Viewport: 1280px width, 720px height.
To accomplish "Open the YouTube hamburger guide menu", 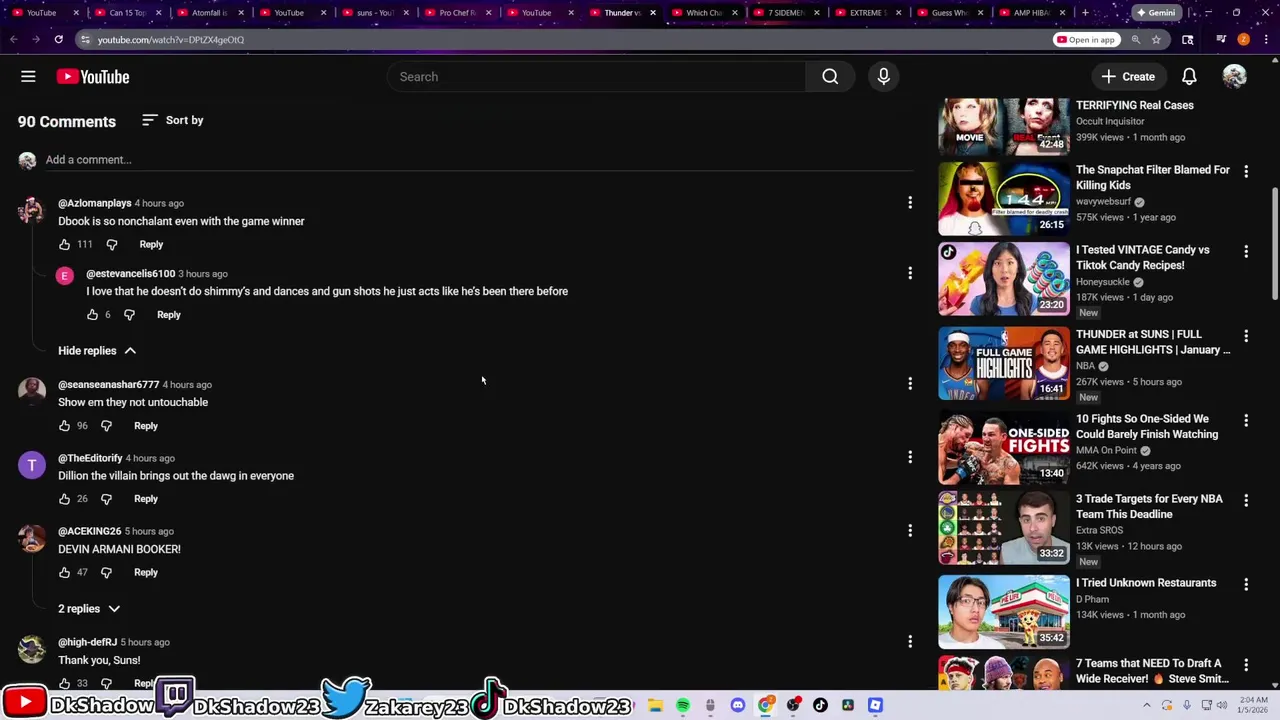I will coord(28,77).
